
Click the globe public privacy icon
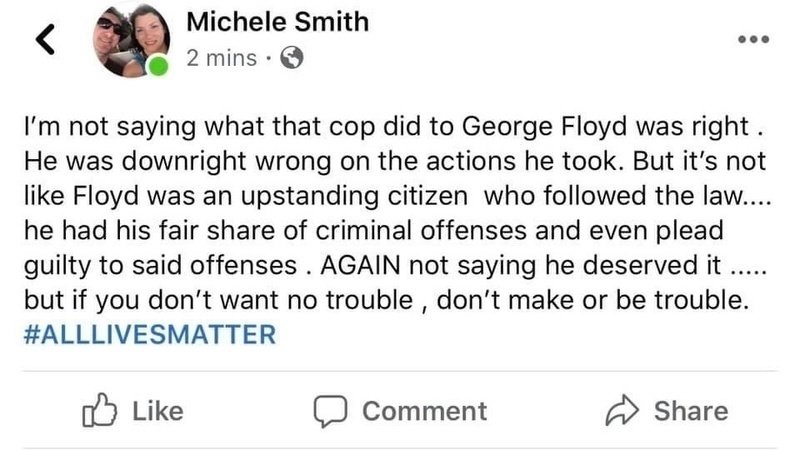pyautogui.click(x=292, y=58)
